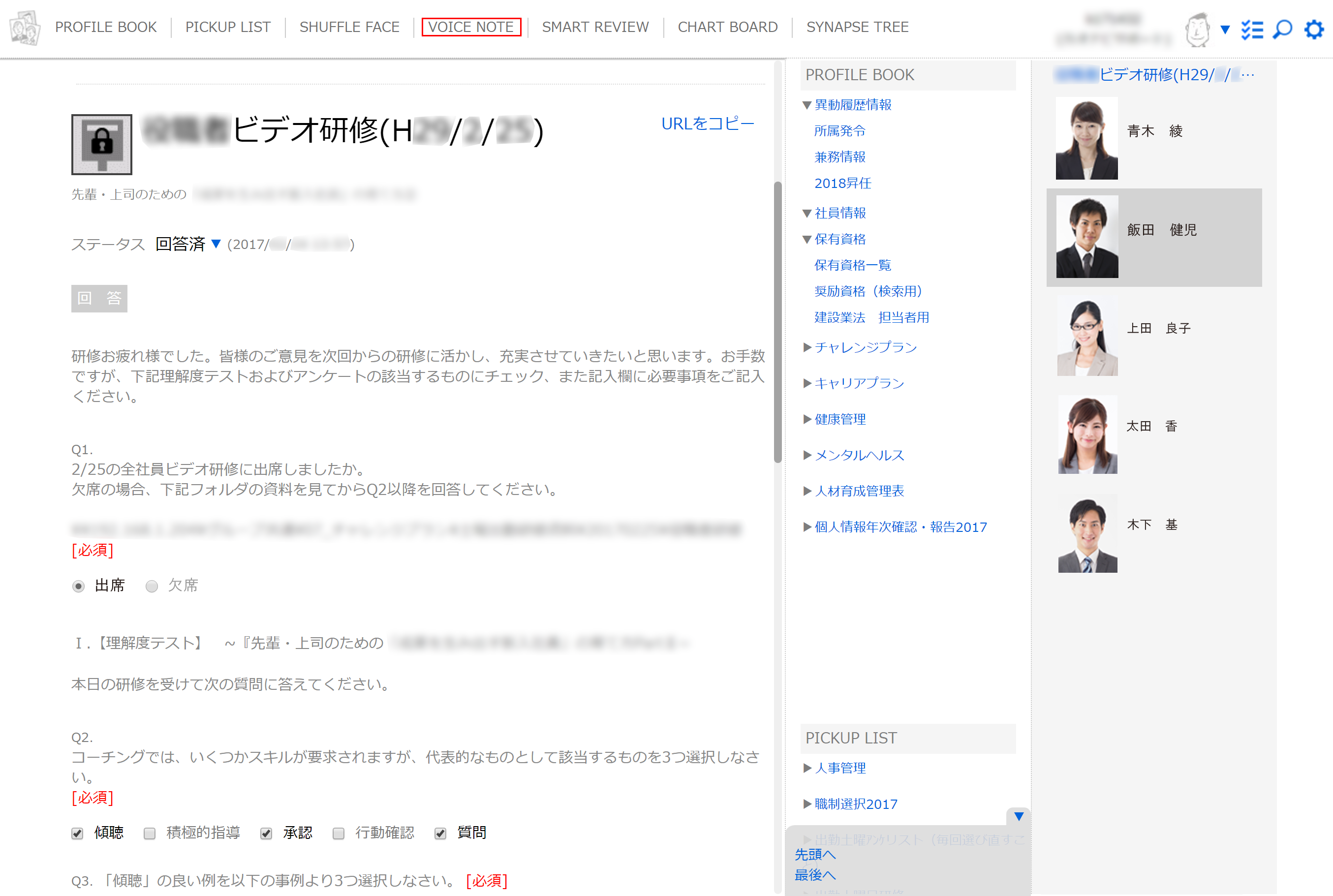
Task: Toggle the 傾聴 checkbox
Action: point(78,833)
